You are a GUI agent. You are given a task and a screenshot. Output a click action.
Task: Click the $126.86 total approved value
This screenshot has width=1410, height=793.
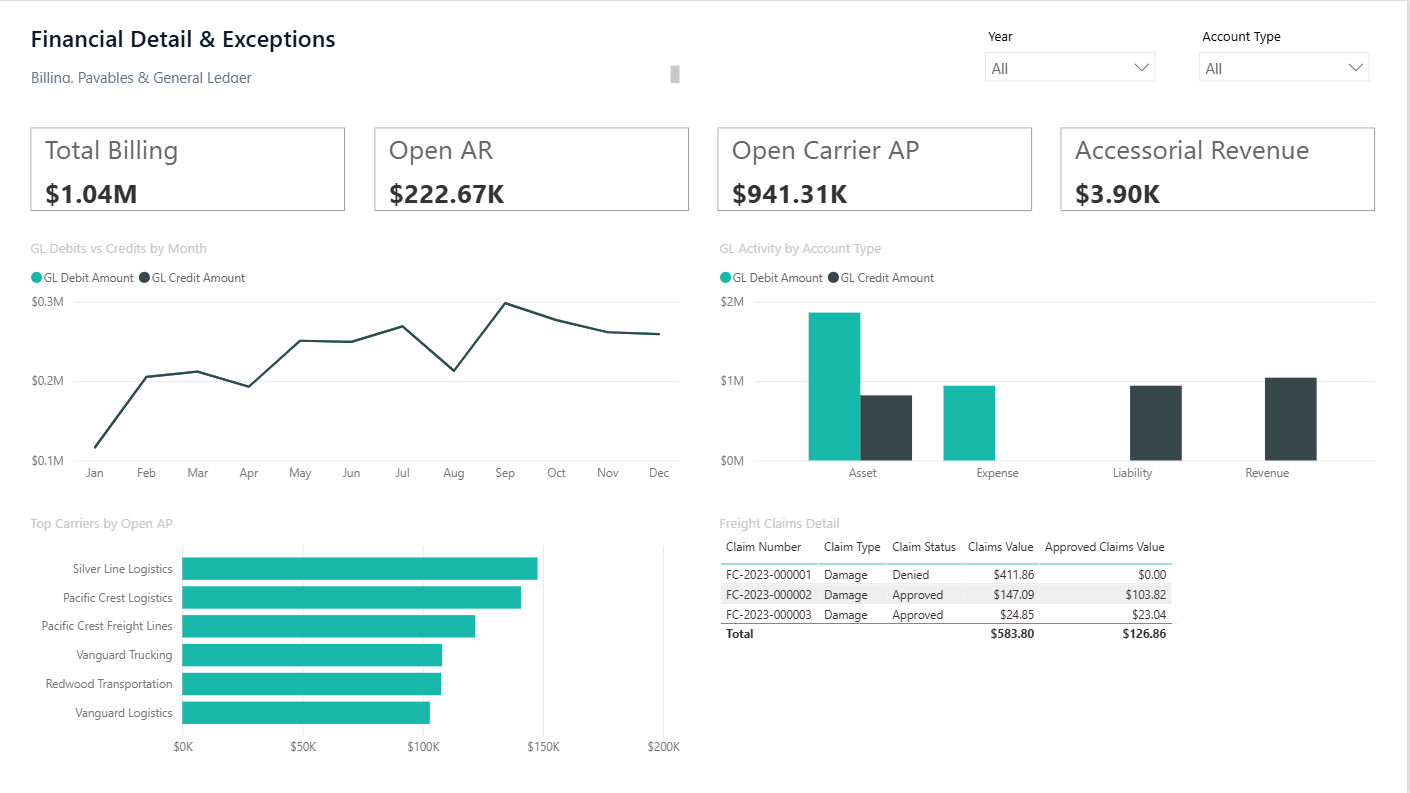coord(1144,633)
